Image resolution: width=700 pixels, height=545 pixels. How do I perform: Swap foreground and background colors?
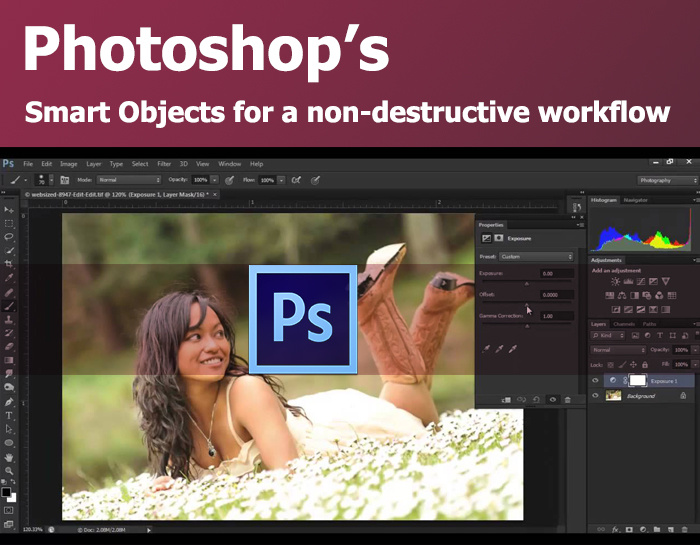click(13, 482)
